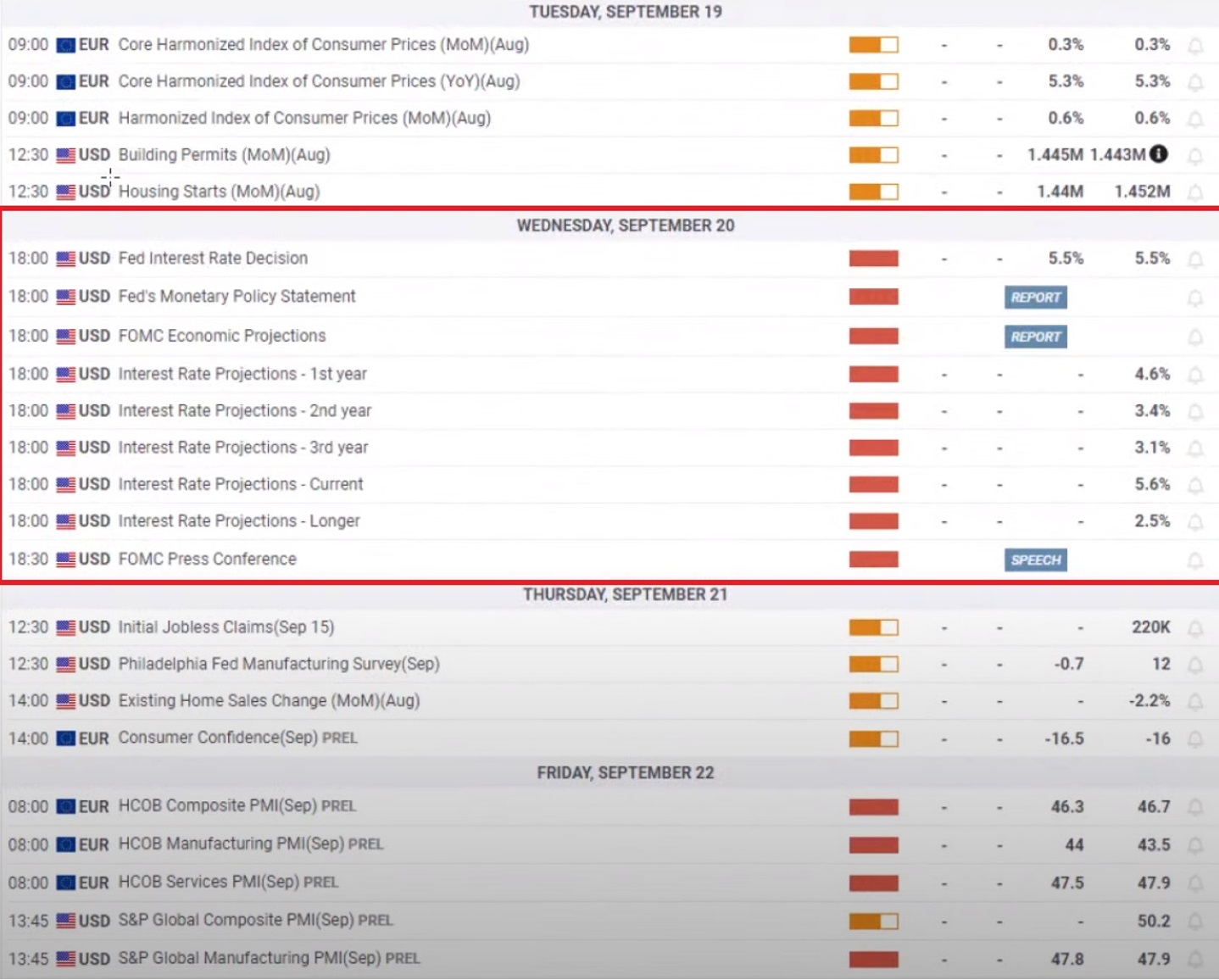Toggle bell for HCOB Composite PMI event
Screen dimensions: 1219x980
click(1195, 807)
